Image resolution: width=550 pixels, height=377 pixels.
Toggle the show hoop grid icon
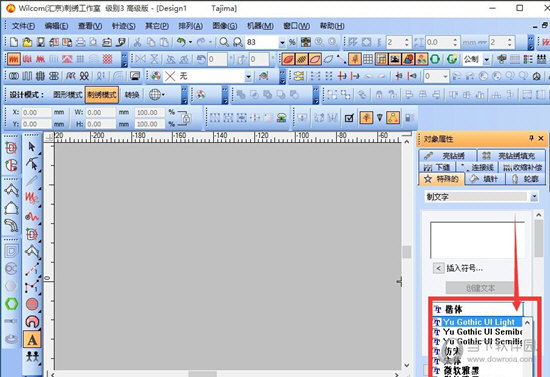click(x=381, y=59)
